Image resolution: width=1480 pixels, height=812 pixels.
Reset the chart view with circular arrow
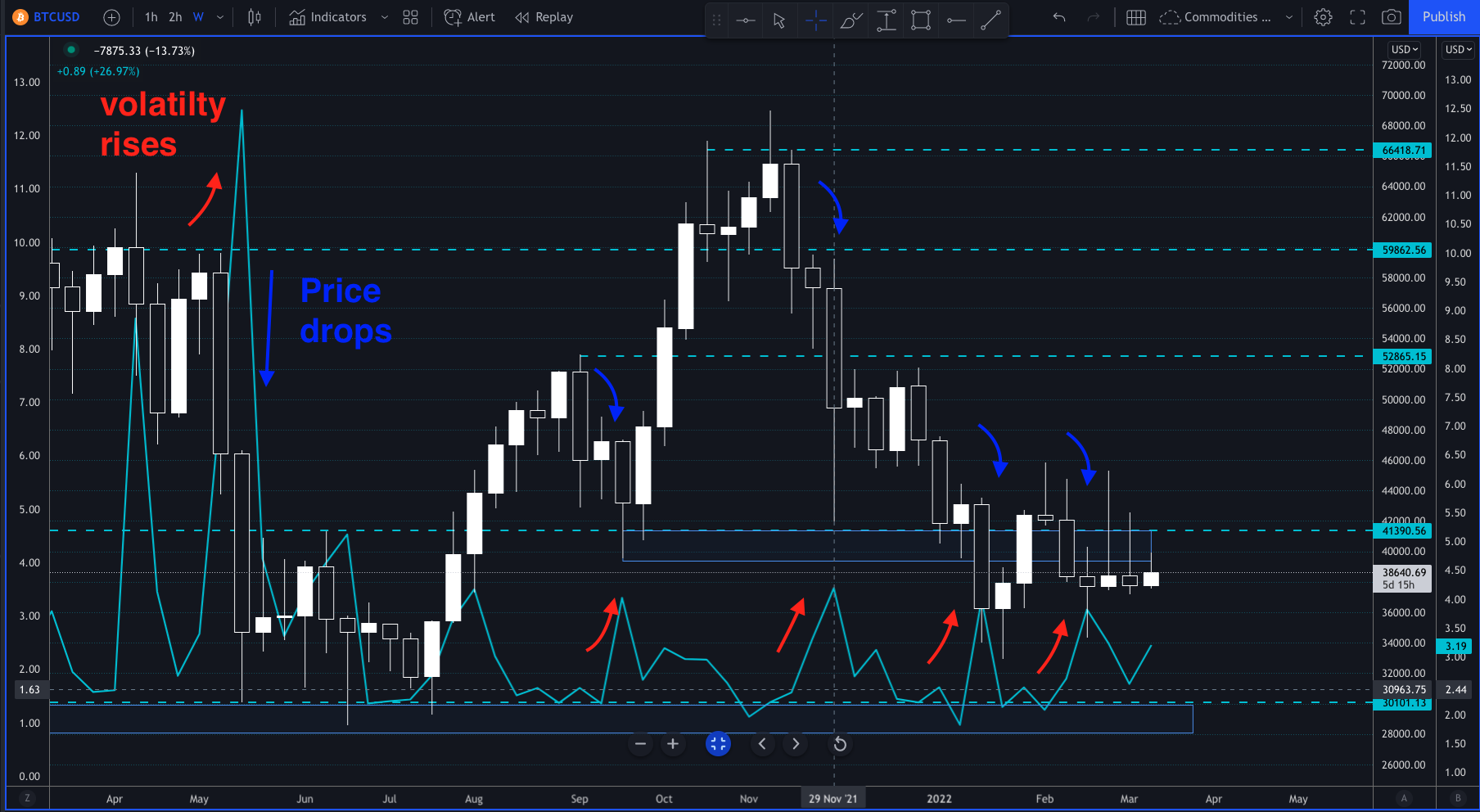pos(840,744)
